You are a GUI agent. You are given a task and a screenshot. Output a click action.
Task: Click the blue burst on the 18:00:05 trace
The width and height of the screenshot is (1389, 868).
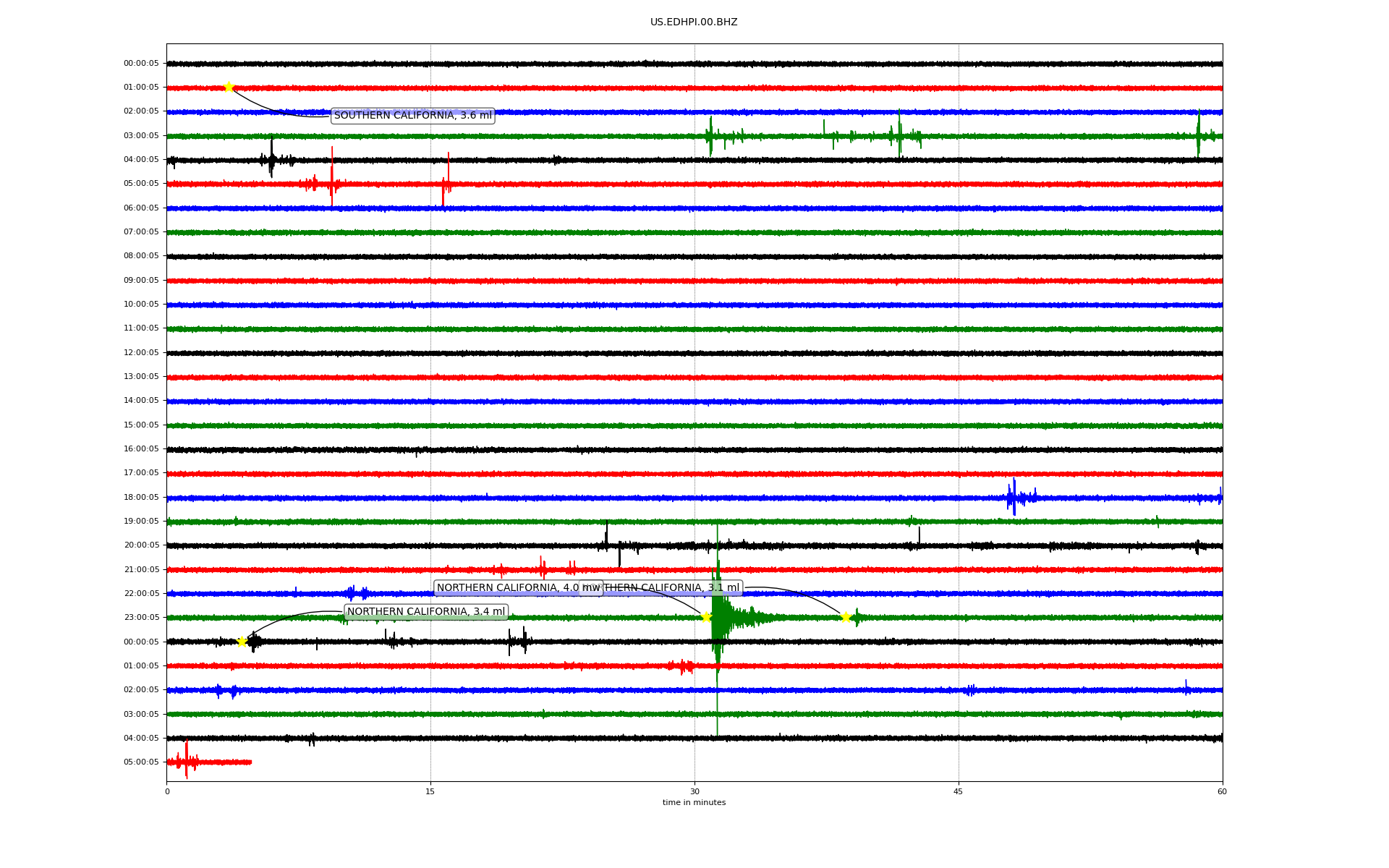click(1014, 498)
